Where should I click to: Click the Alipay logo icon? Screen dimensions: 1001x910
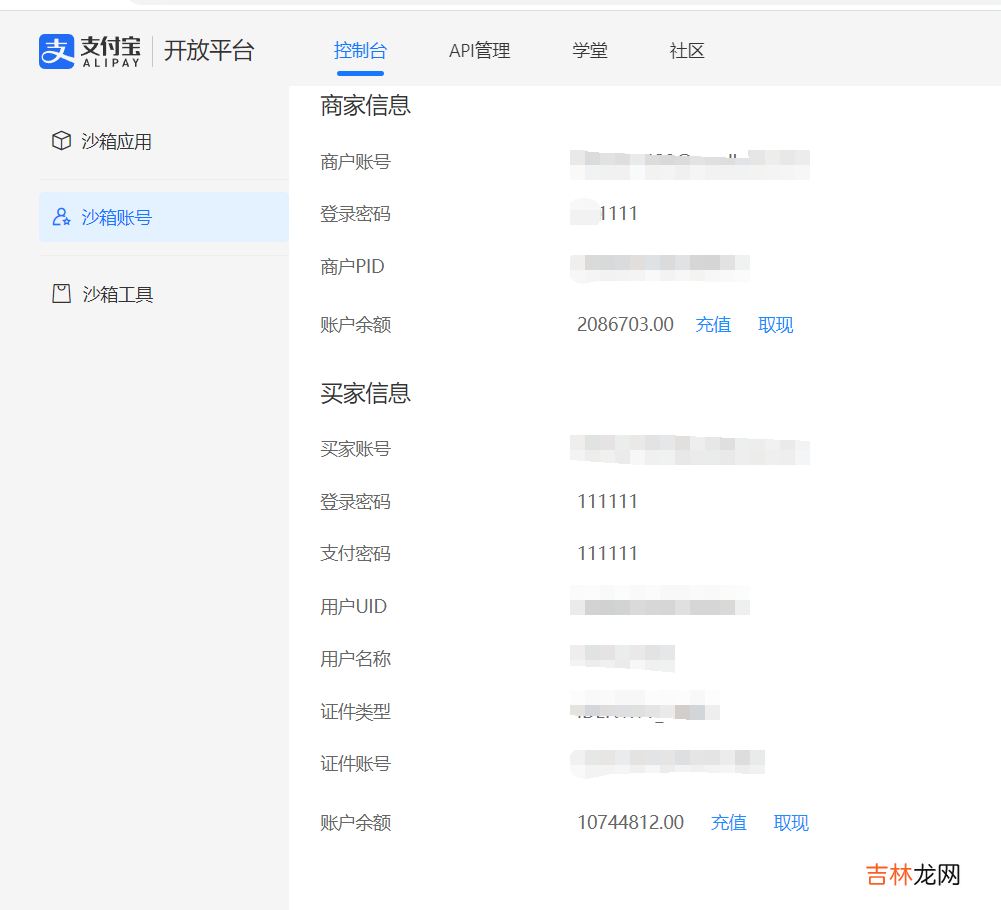click(x=57, y=51)
